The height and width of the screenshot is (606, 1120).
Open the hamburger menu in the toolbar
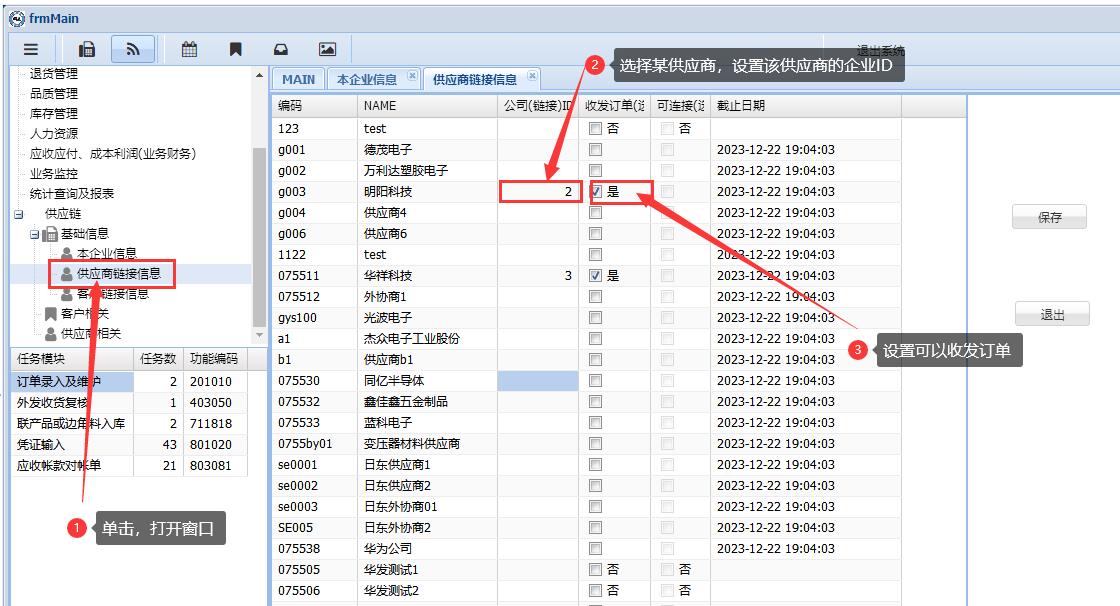31,49
